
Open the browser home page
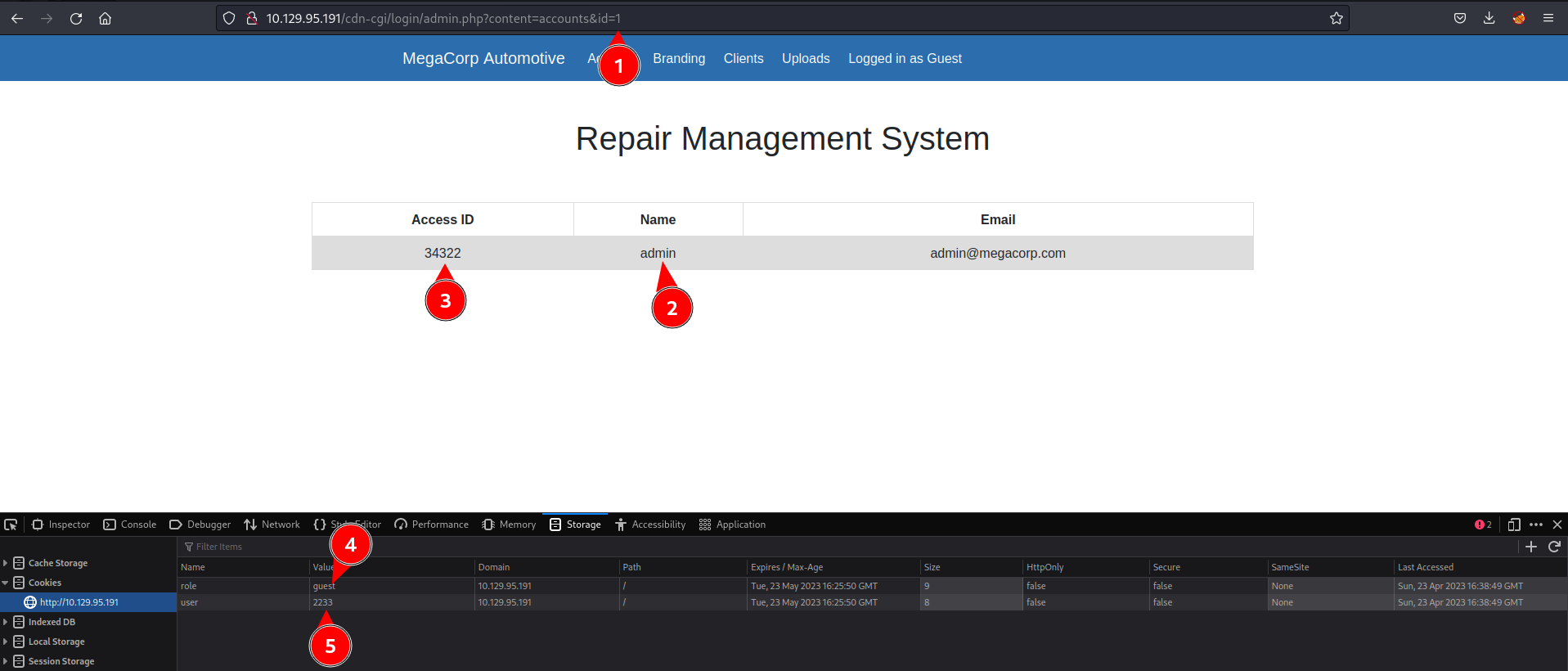pyautogui.click(x=105, y=18)
